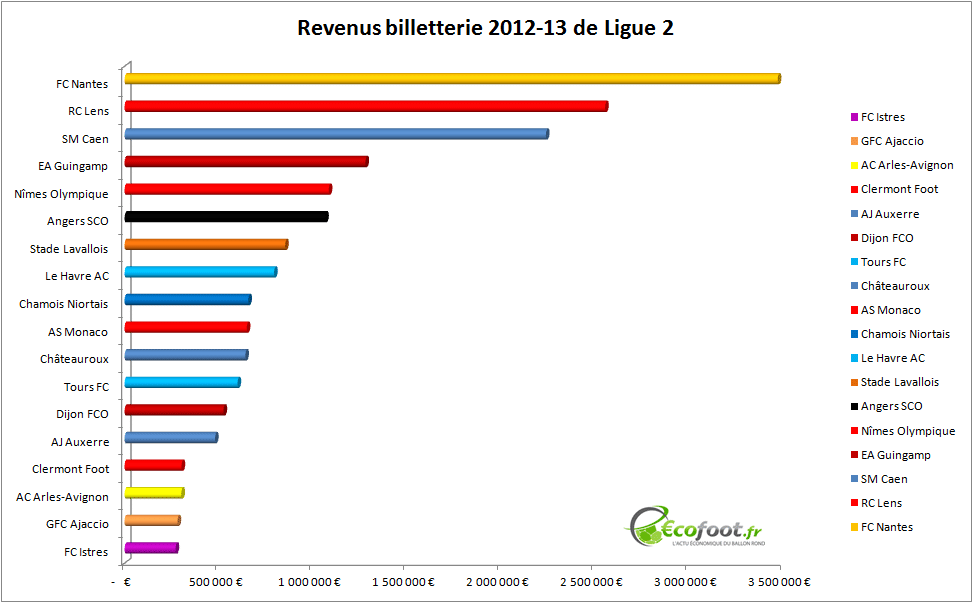Select the Clermont Foot bar
The image size is (973, 603).
155,465
